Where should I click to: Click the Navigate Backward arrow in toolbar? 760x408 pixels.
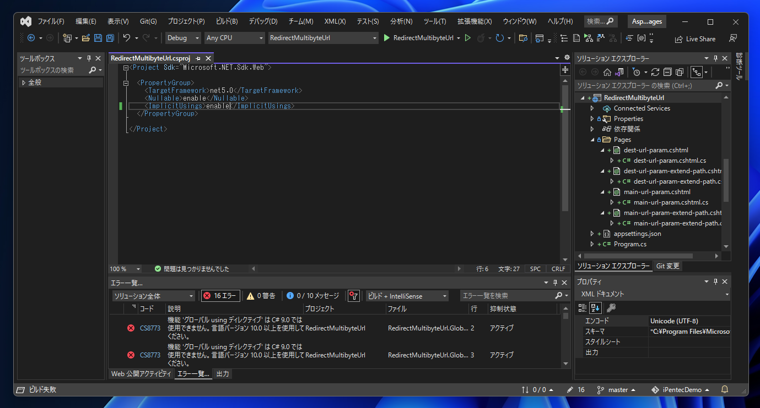tap(31, 38)
